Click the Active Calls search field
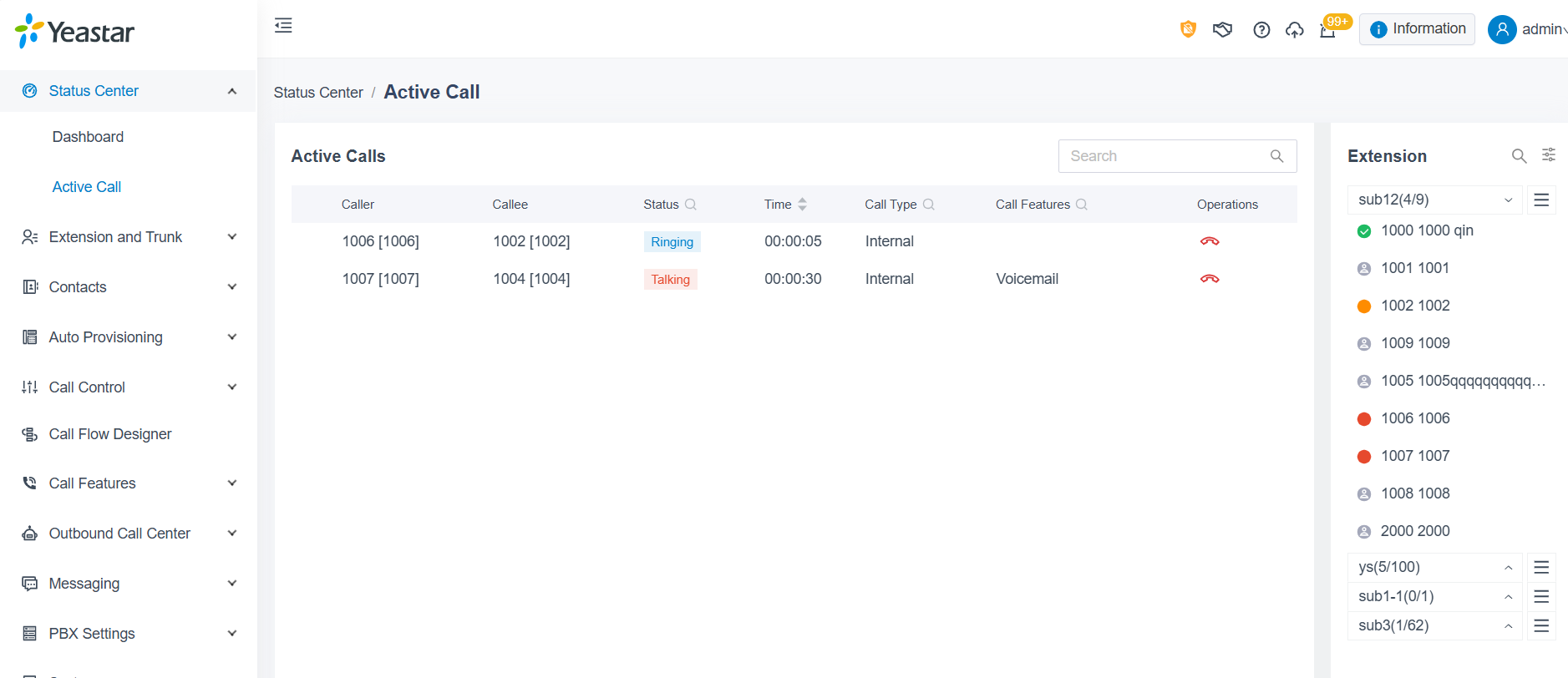The image size is (1568, 678). click(x=1166, y=156)
